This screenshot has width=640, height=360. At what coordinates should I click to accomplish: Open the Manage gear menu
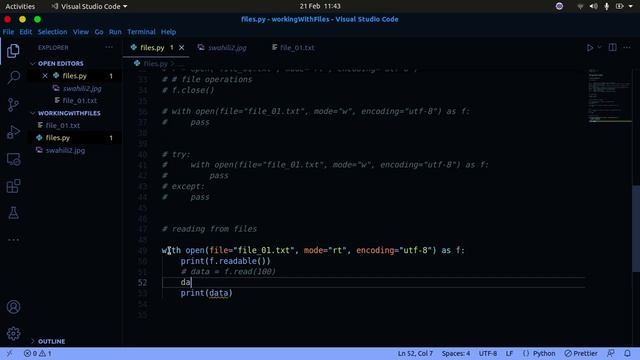pyautogui.click(x=13, y=333)
